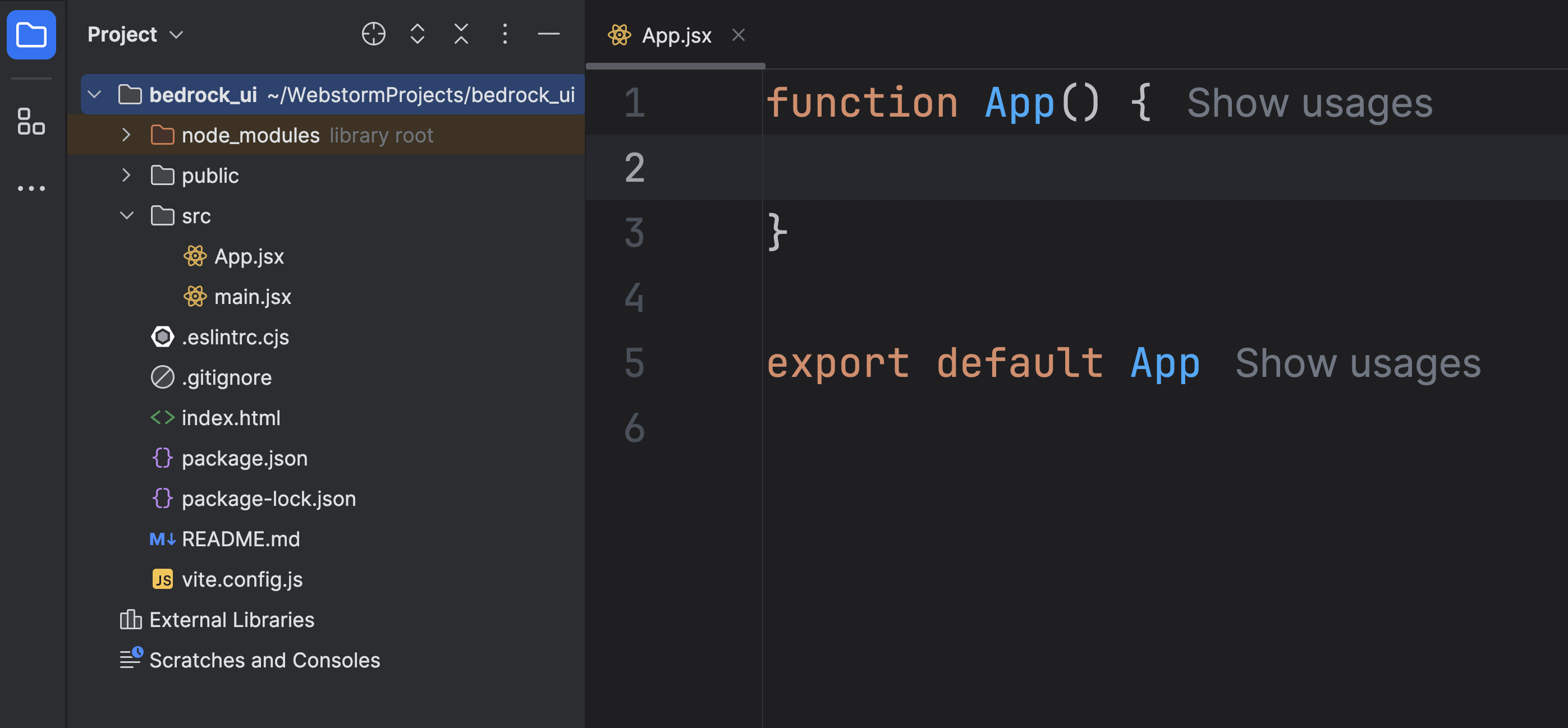Image resolution: width=1568 pixels, height=728 pixels.
Task: Click Collapse All in Project toolbar
Action: click(461, 34)
